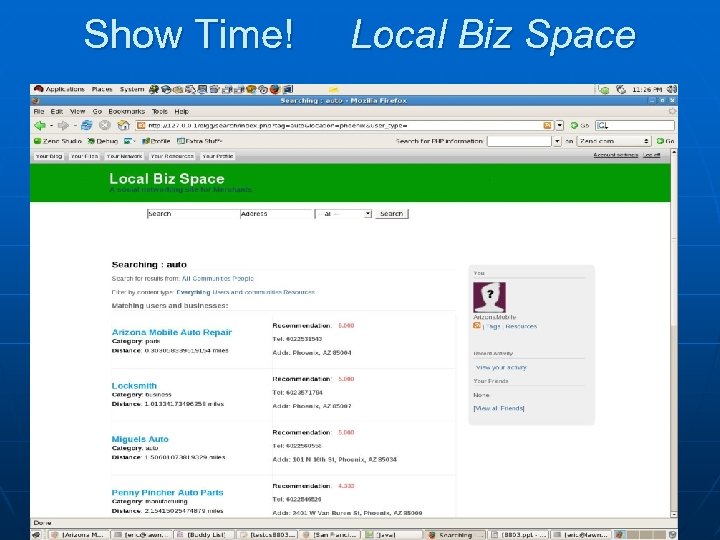The image size is (720, 540).
Task: Open the category dropdown next to Address
Action: tap(343, 214)
